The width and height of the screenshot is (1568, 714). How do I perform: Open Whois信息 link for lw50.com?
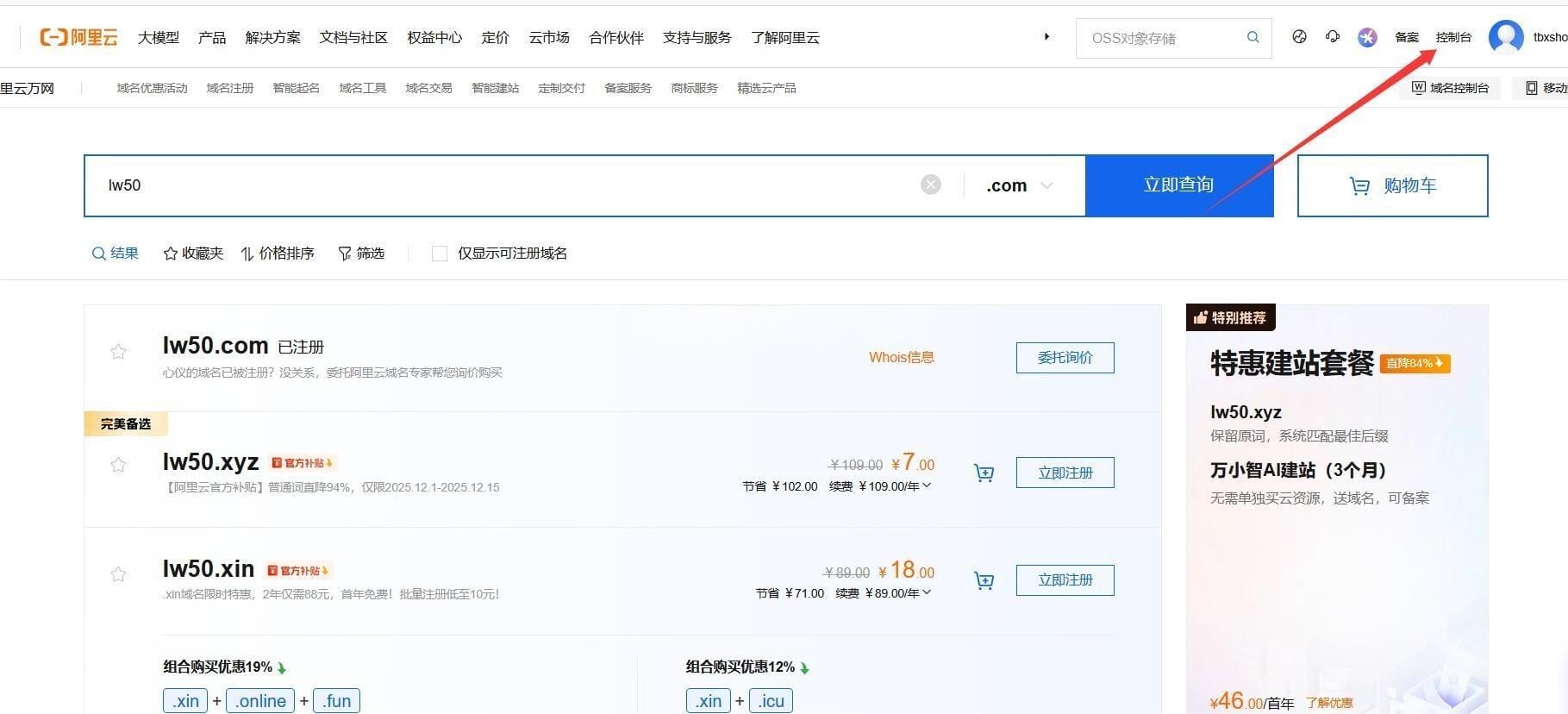pos(902,357)
